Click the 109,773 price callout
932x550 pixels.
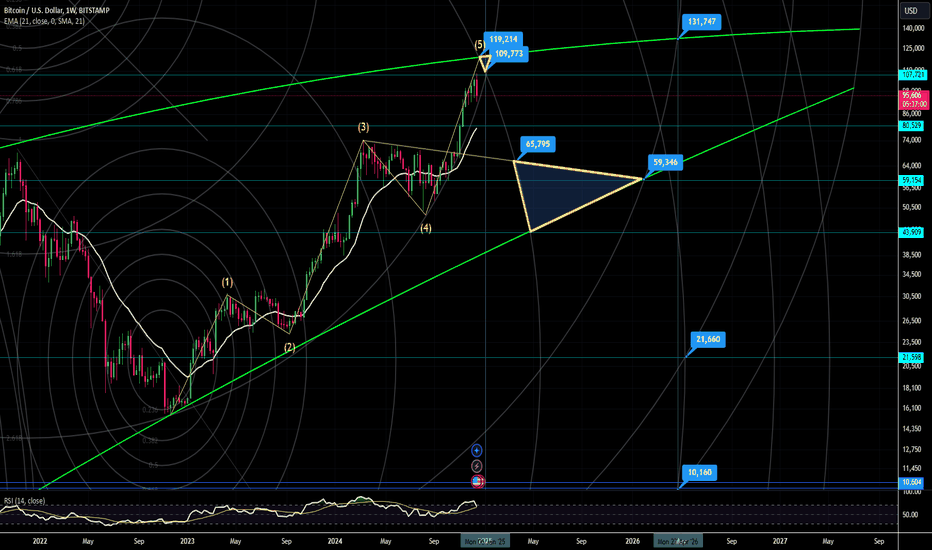pyautogui.click(x=509, y=54)
